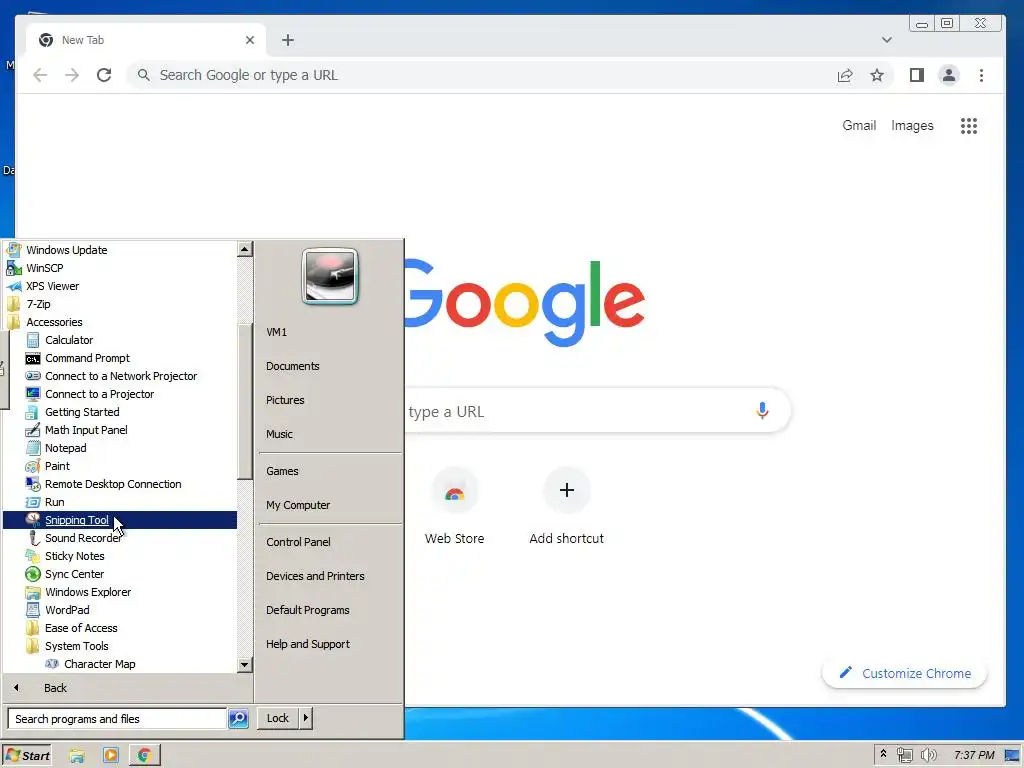The image size is (1024, 768).
Task: Click the Chrome reload page icon
Action: 104,75
